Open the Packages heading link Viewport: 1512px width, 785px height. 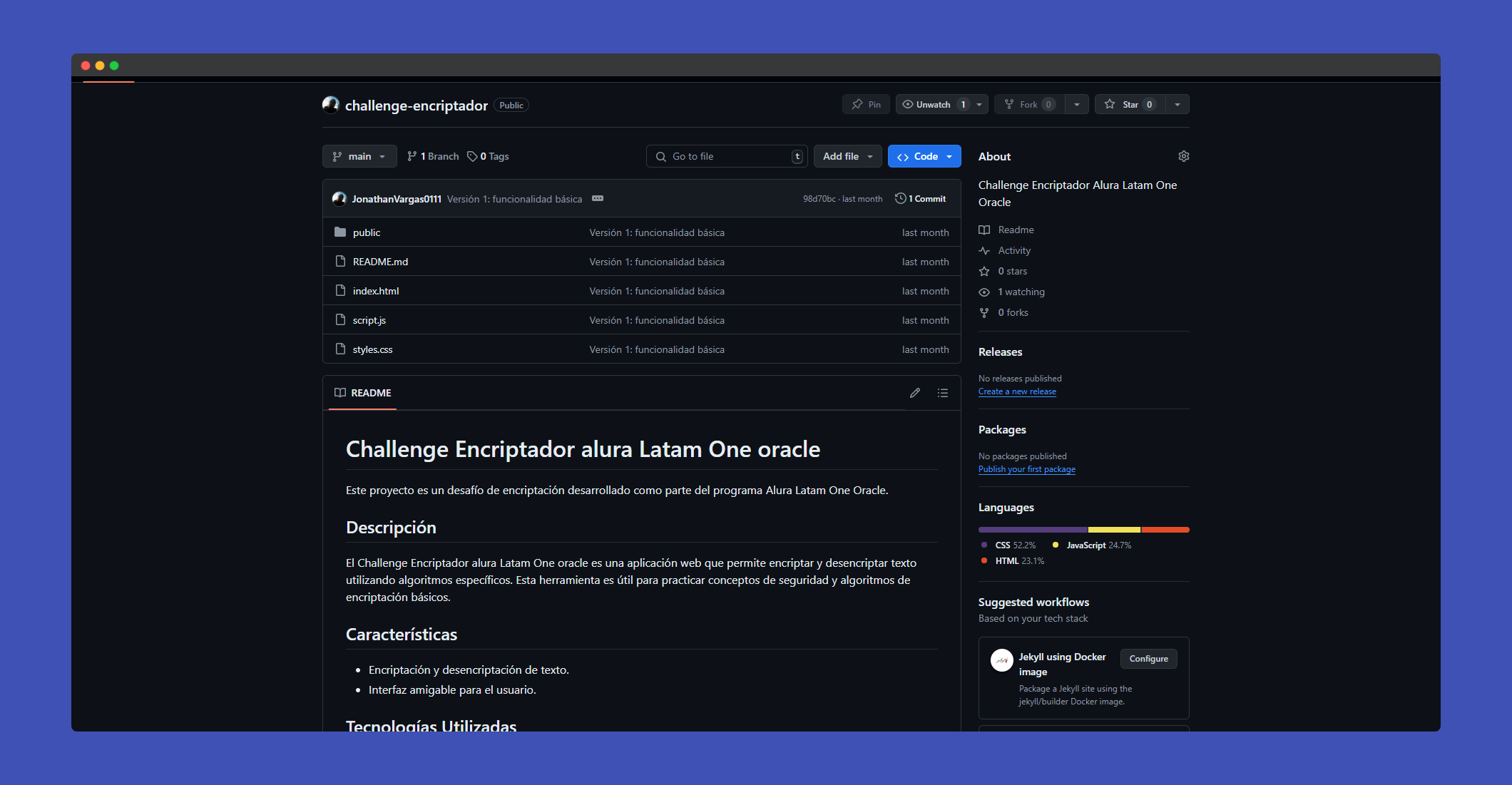pyautogui.click(x=1002, y=430)
